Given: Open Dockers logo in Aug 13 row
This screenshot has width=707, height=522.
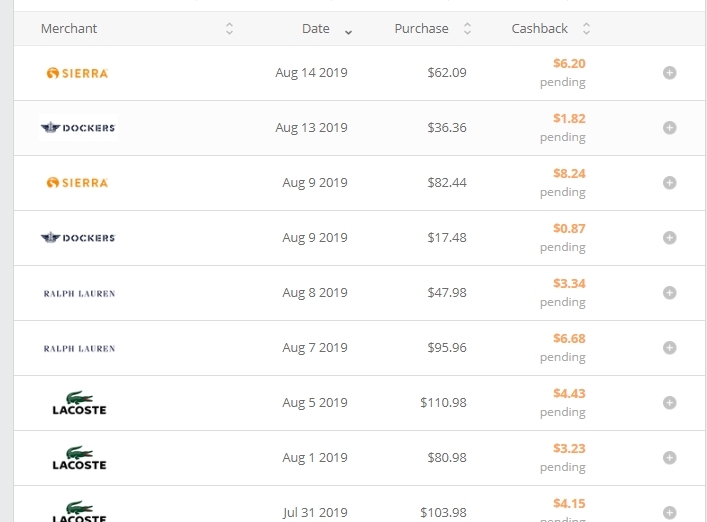Looking at the screenshot, I should coord(78,128).
